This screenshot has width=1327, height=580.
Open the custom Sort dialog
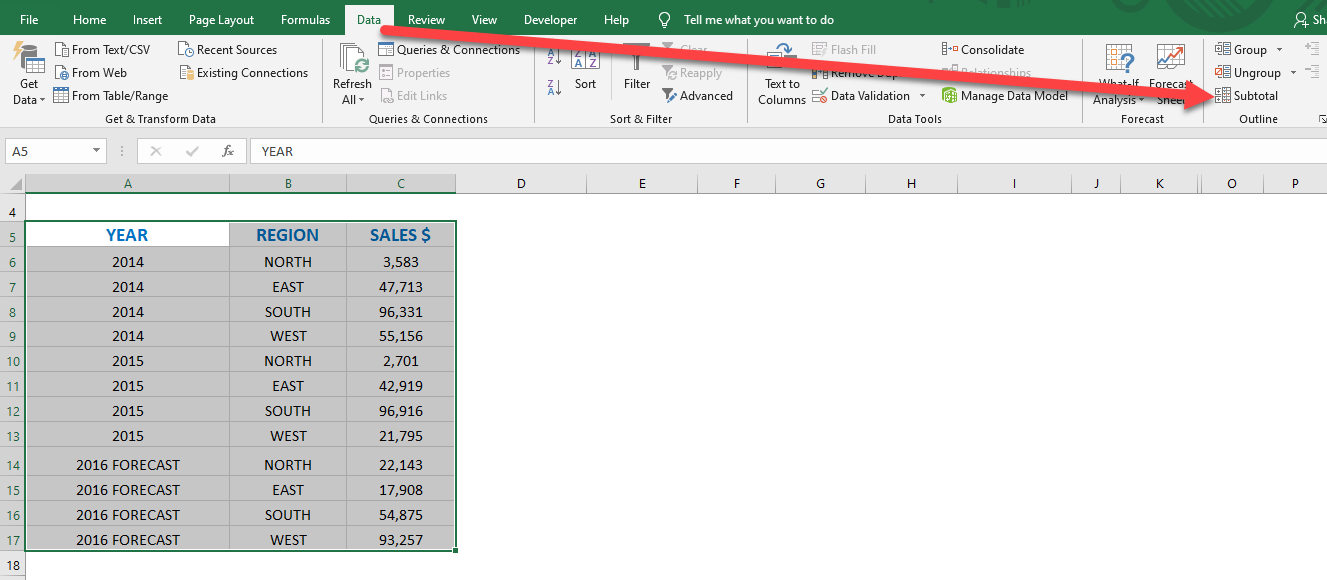585,68
